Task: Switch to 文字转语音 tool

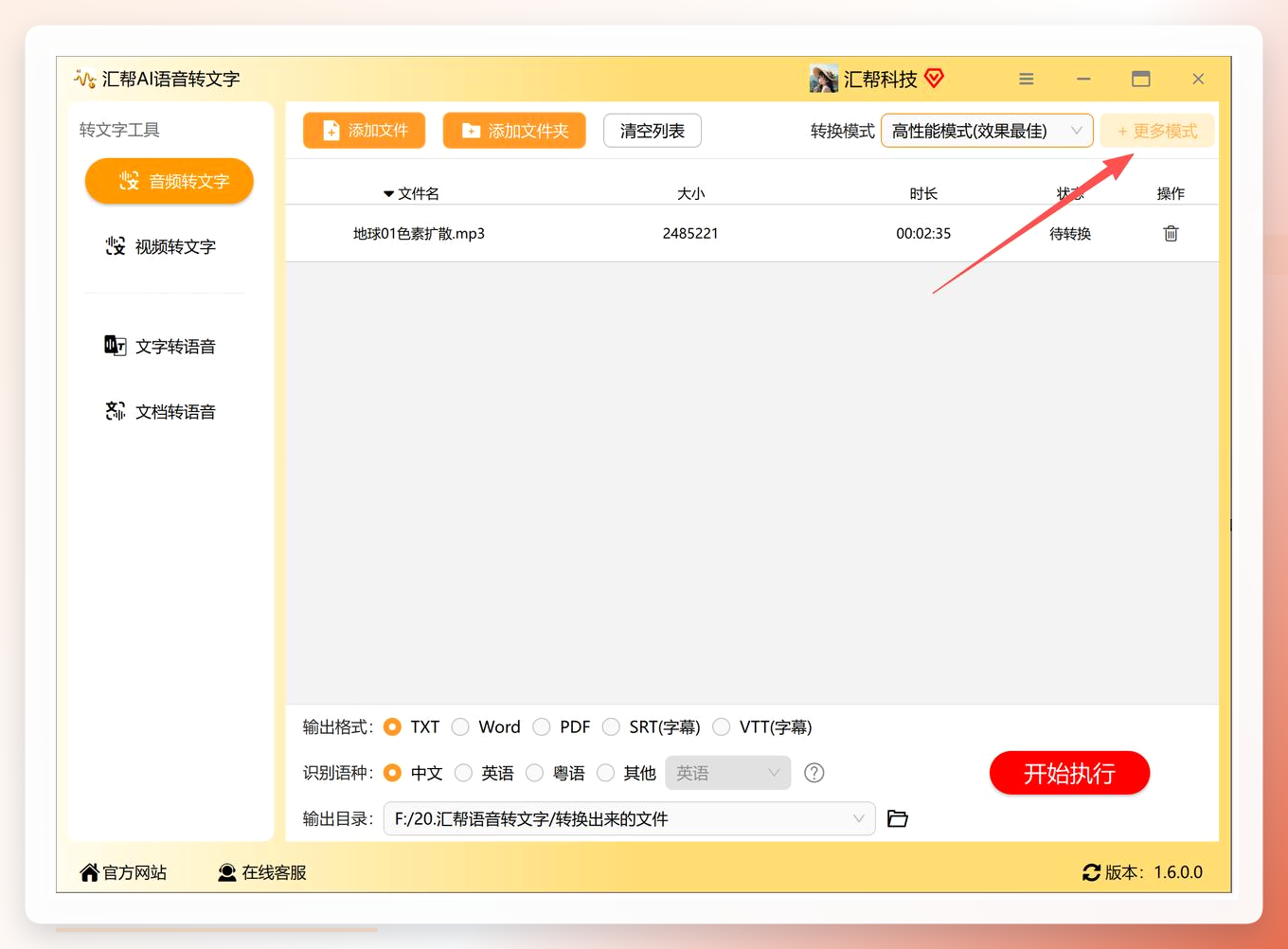Action: 161,346
